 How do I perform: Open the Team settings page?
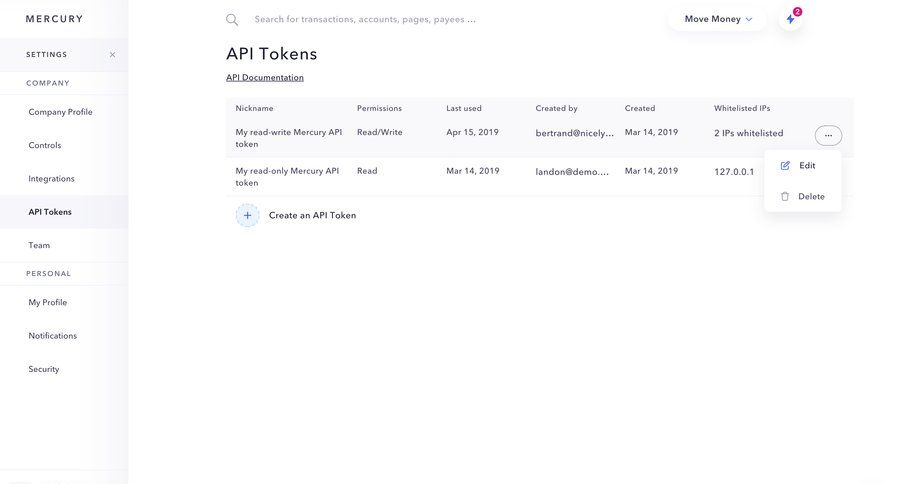coord(39,245)
